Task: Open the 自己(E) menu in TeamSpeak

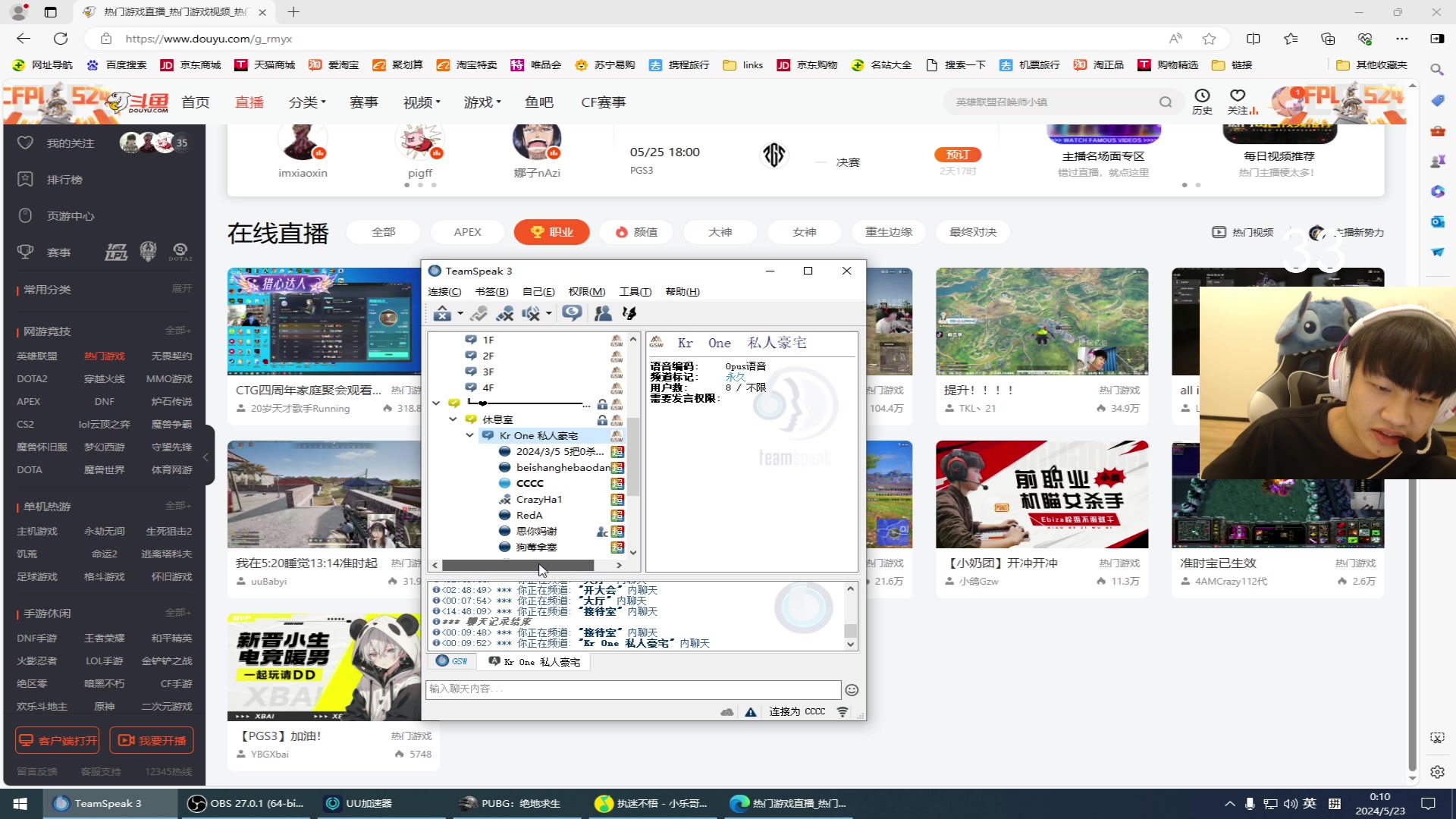Action: 538,292
